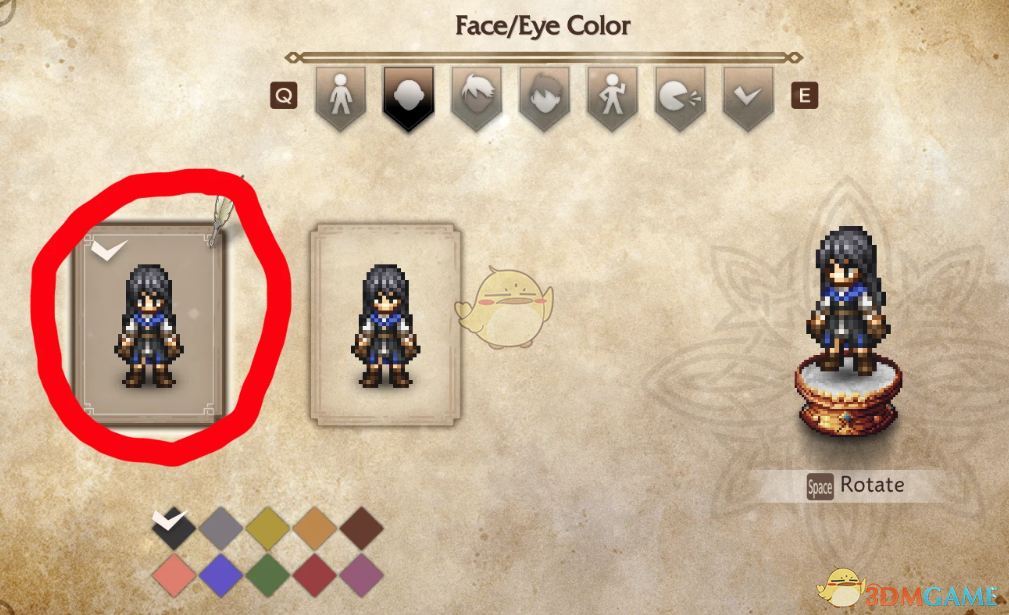Go to the confirm checkmark tab
This screenshot has width=1009, height=615.
coord(748,98)
